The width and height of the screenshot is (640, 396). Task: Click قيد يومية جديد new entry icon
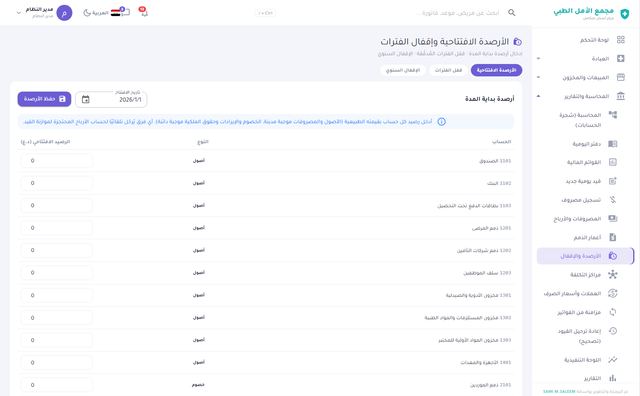point(613,181)
